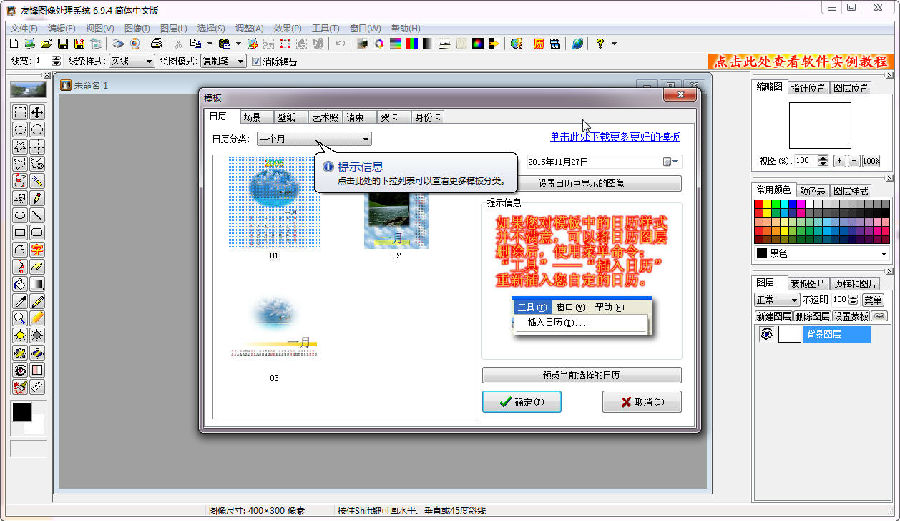Open the 月历分类 category dropdown
The width and height of the screenshot is (900, 521).
click(x=315, y=139)
